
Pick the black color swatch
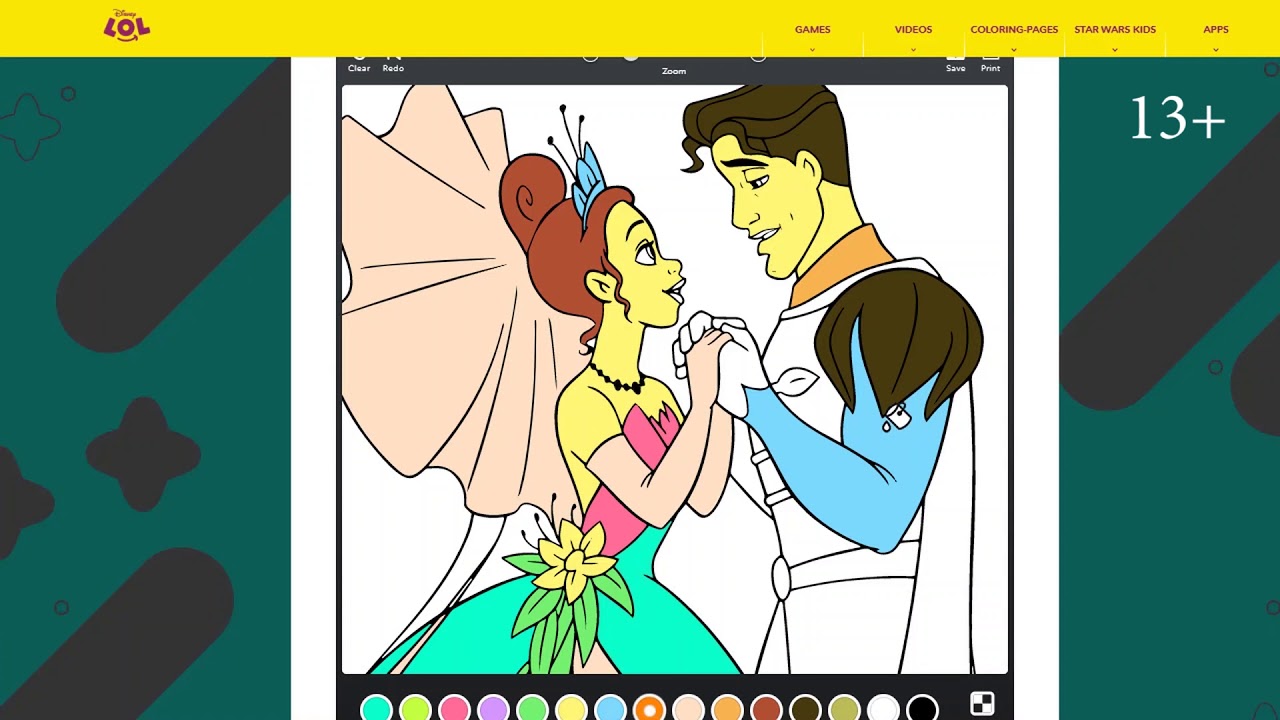pyautogui.click(x=922, y=709)
